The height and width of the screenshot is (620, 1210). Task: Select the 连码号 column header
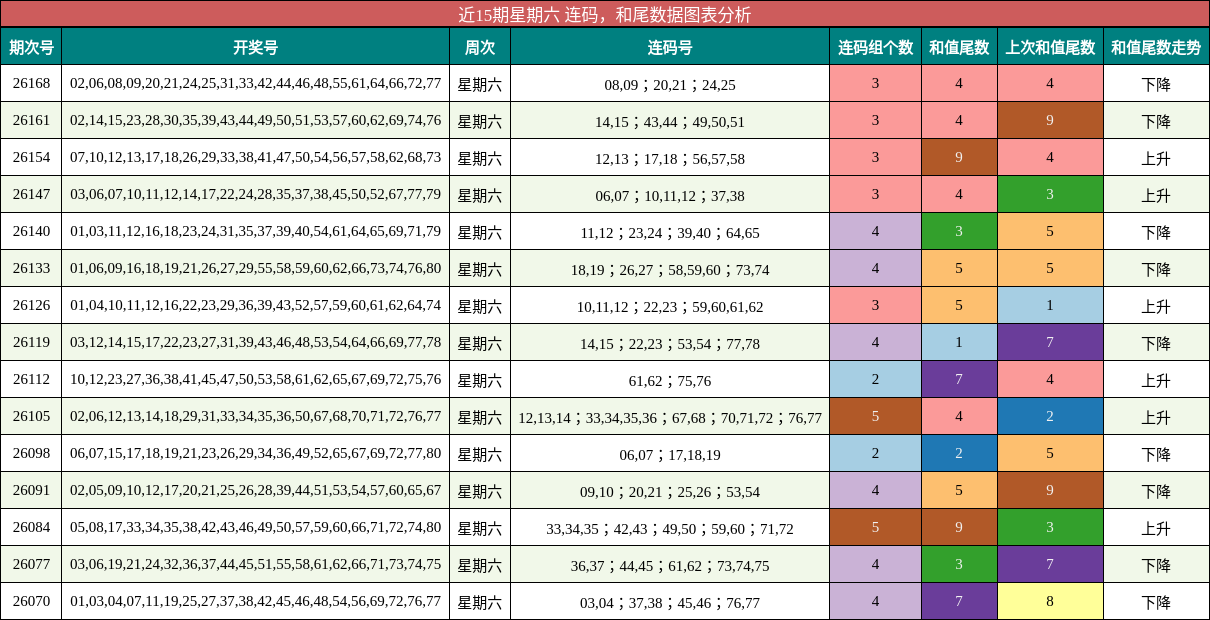670,47
